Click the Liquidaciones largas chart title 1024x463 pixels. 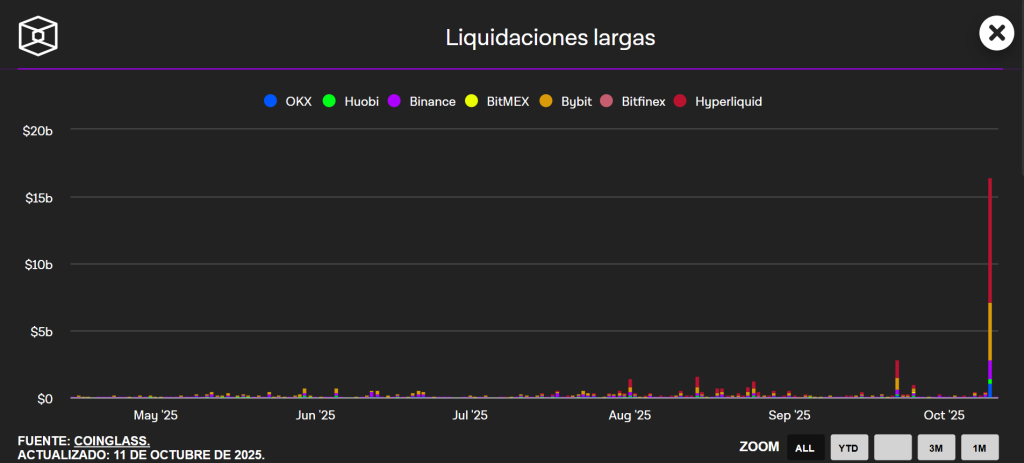pos(550,38)
